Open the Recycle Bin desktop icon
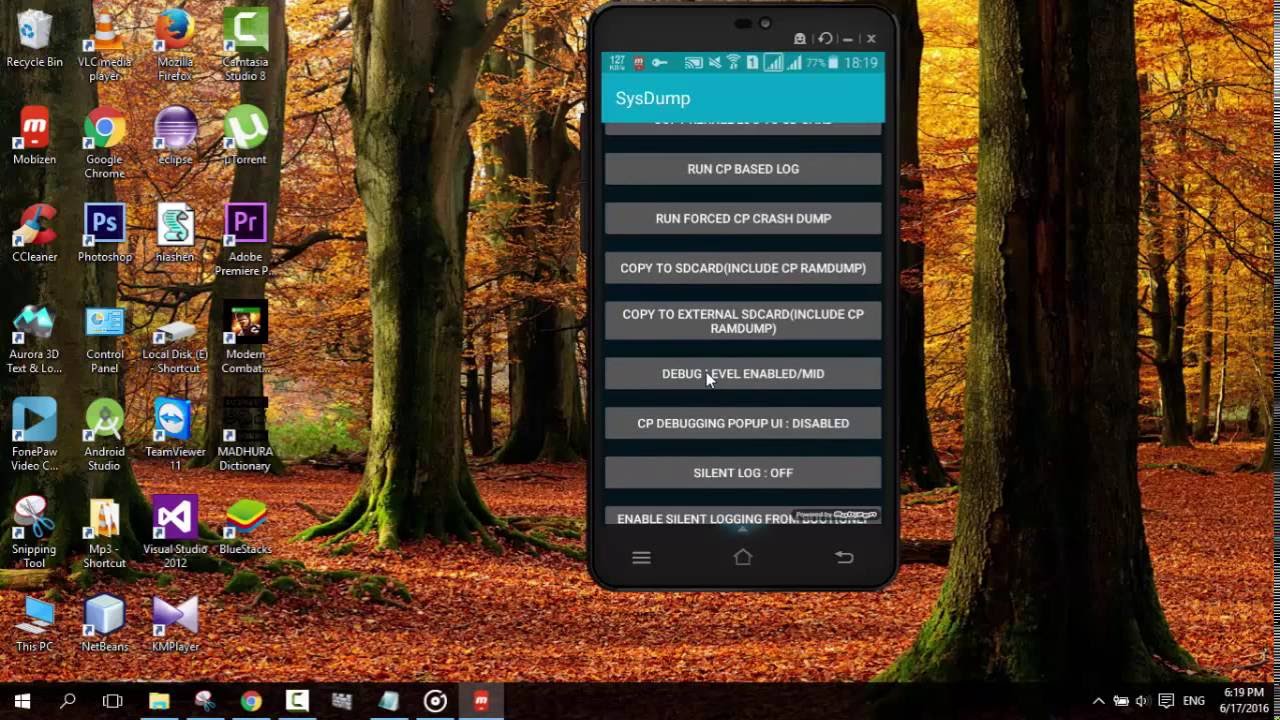Viewport: 1280px width, 720px height. click(x=34, y=40)
